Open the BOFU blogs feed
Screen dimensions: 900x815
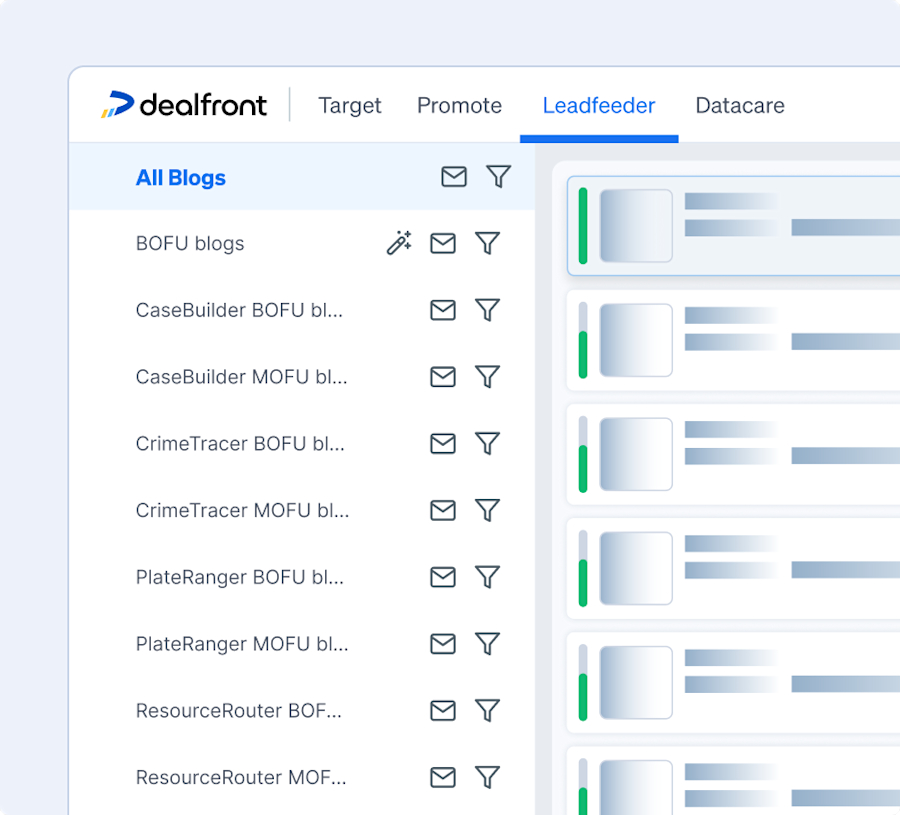click(190, 243)
